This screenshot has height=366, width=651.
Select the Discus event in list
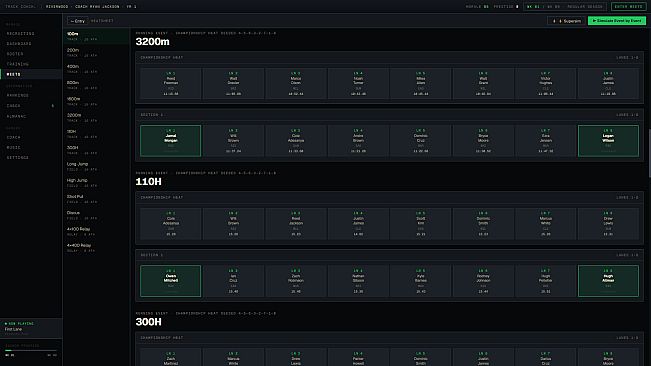pyautogui.click(x=96, y=215)
